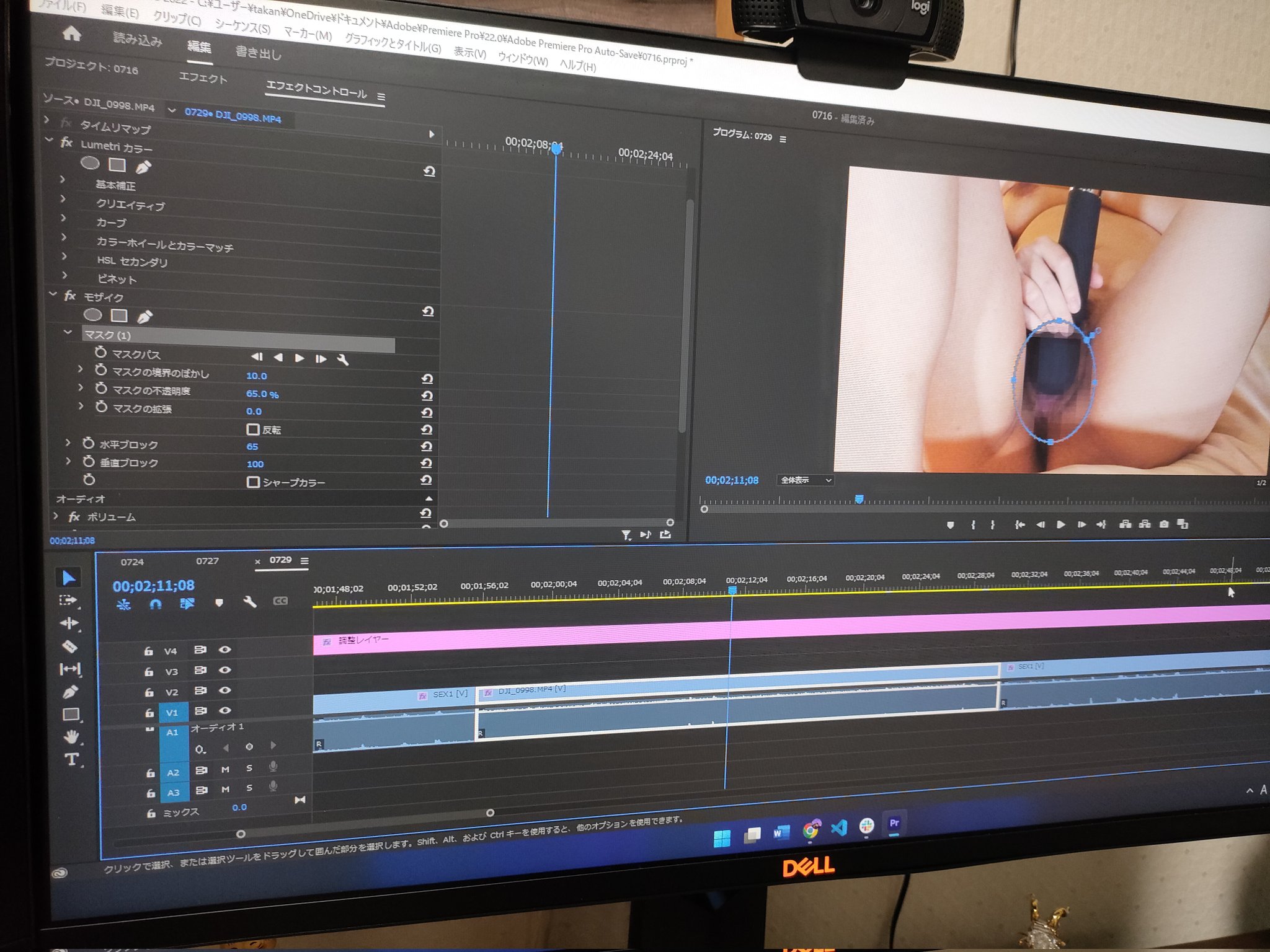The width and height of the screenshot is (1270, 952).
Task: Choose the Selection tool in the tools panel
Action: 68,578
